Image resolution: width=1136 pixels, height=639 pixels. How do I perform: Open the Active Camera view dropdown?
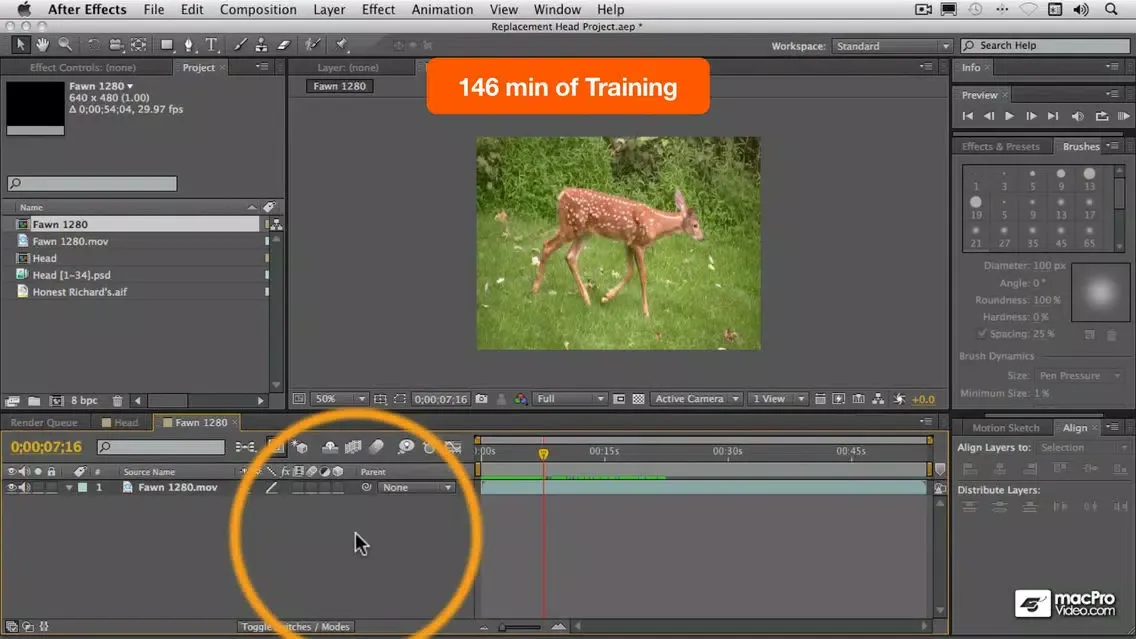(696, 399)
